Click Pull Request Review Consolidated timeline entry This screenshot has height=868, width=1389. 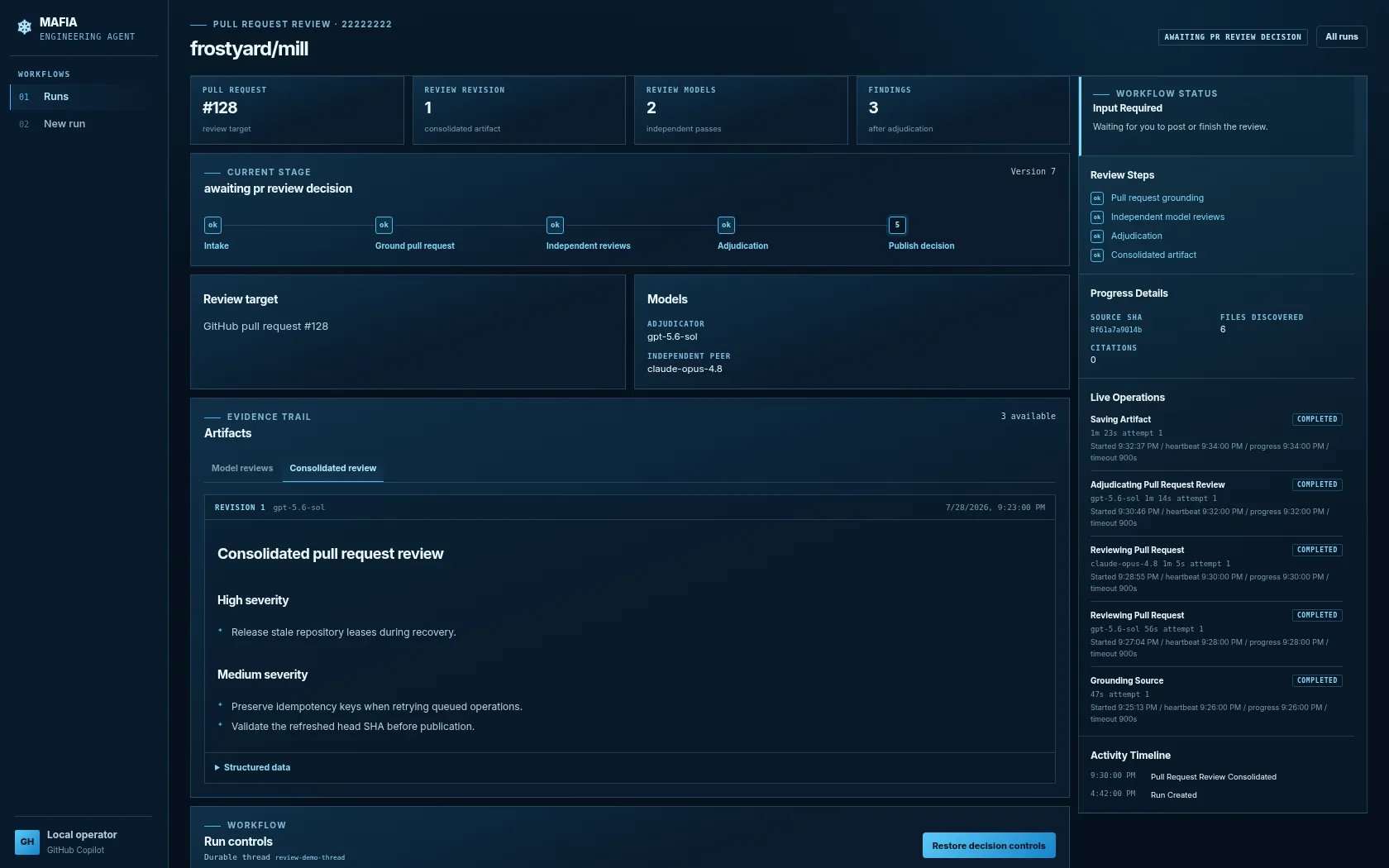pos(1213,777)
